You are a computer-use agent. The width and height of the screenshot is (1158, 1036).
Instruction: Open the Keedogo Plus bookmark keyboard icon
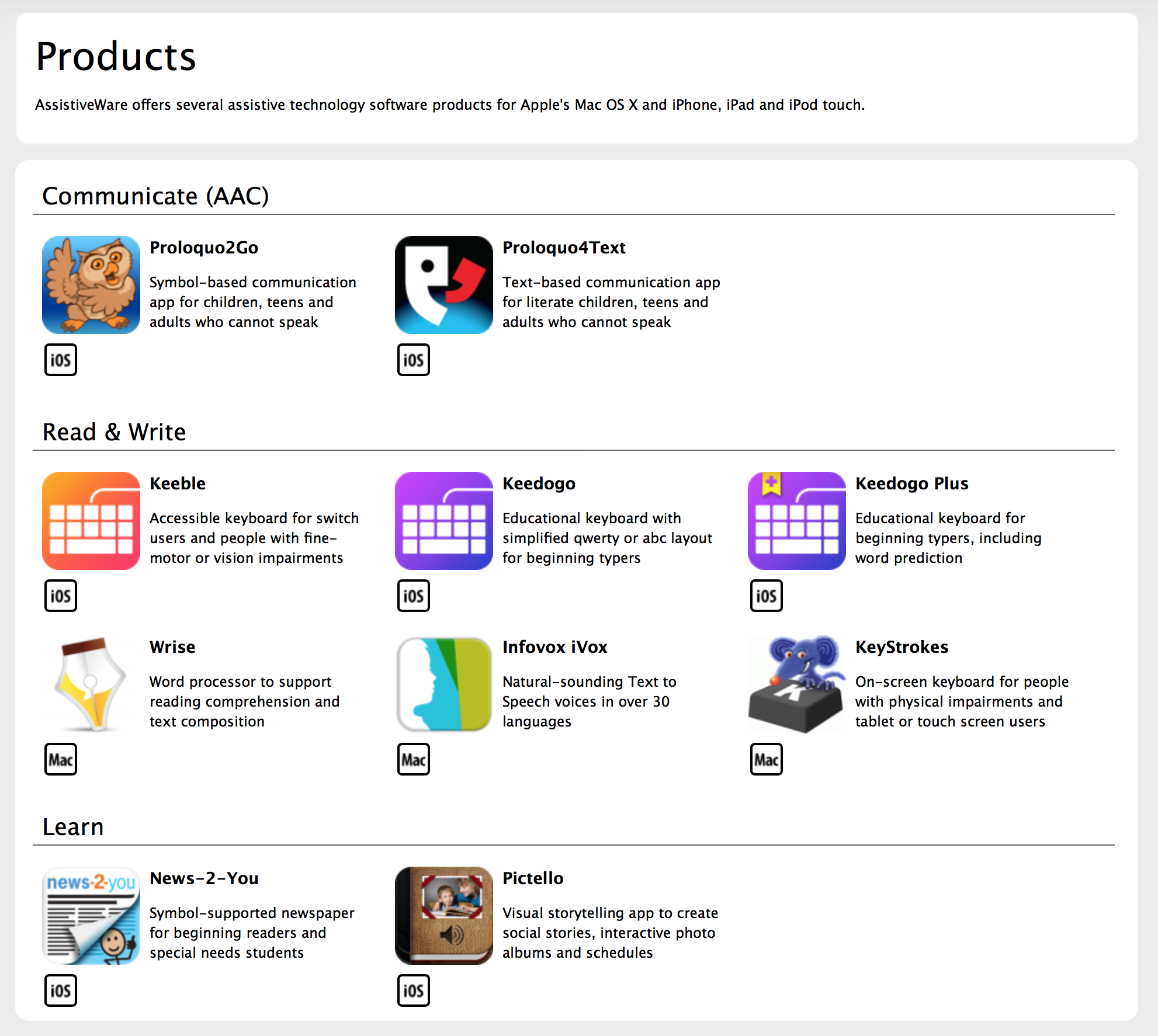click(x=797, y=521)
